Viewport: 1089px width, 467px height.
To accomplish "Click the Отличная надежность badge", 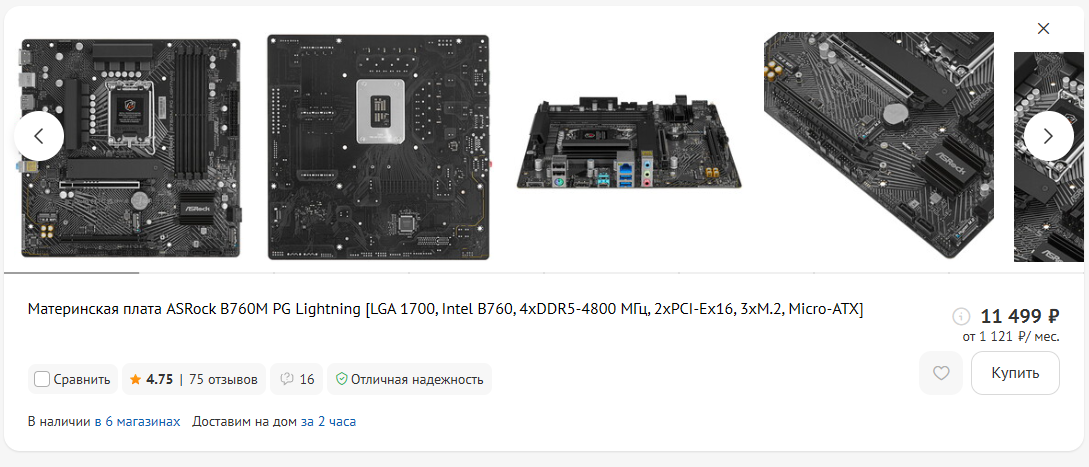I will point(409,379).
